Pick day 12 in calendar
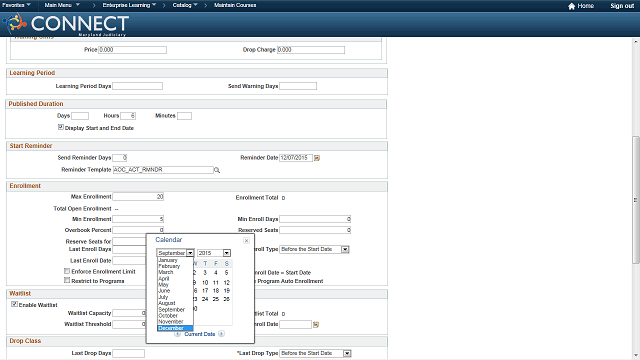 click(x=227, y=282)
